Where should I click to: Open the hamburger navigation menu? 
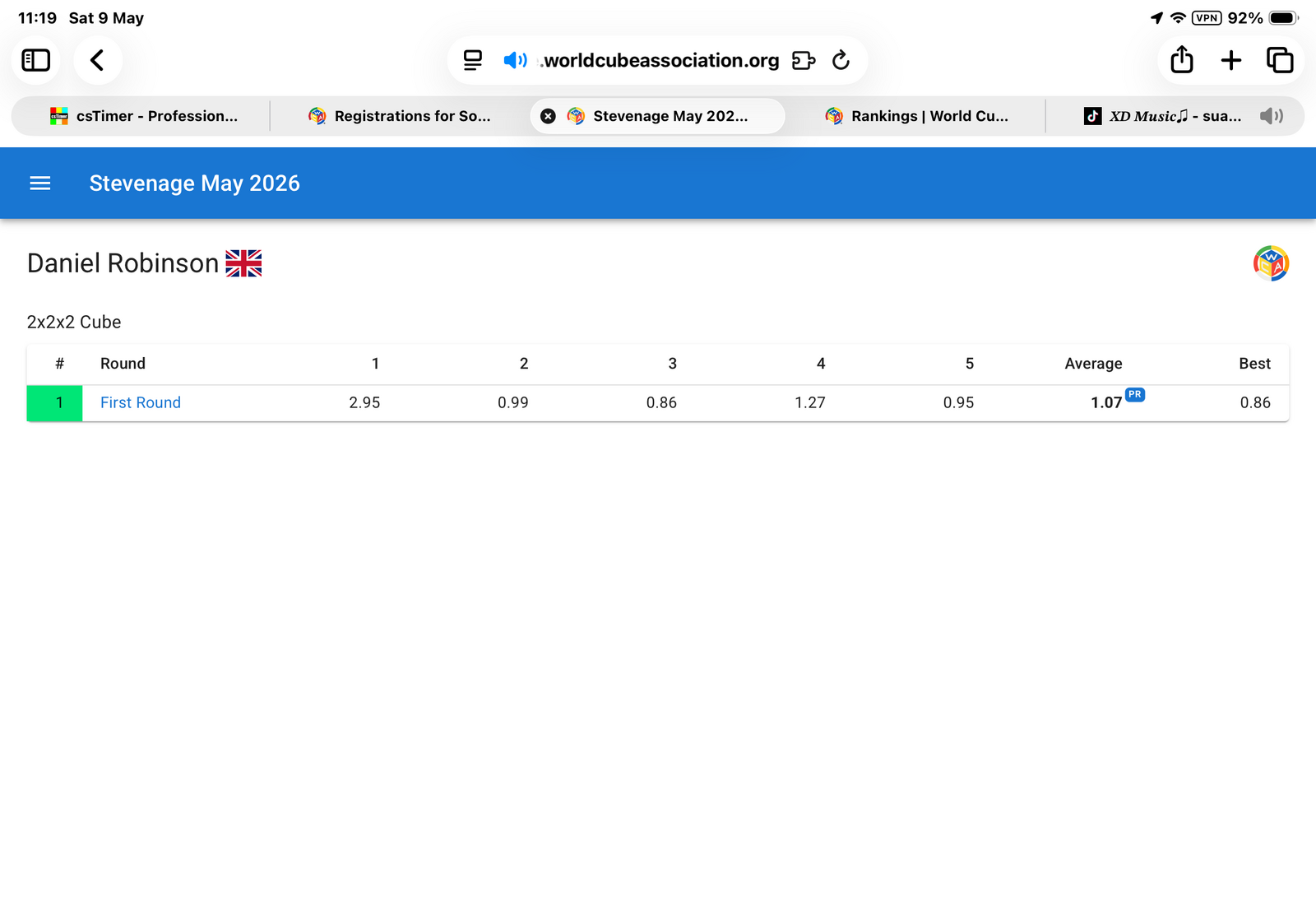(40, 183)
